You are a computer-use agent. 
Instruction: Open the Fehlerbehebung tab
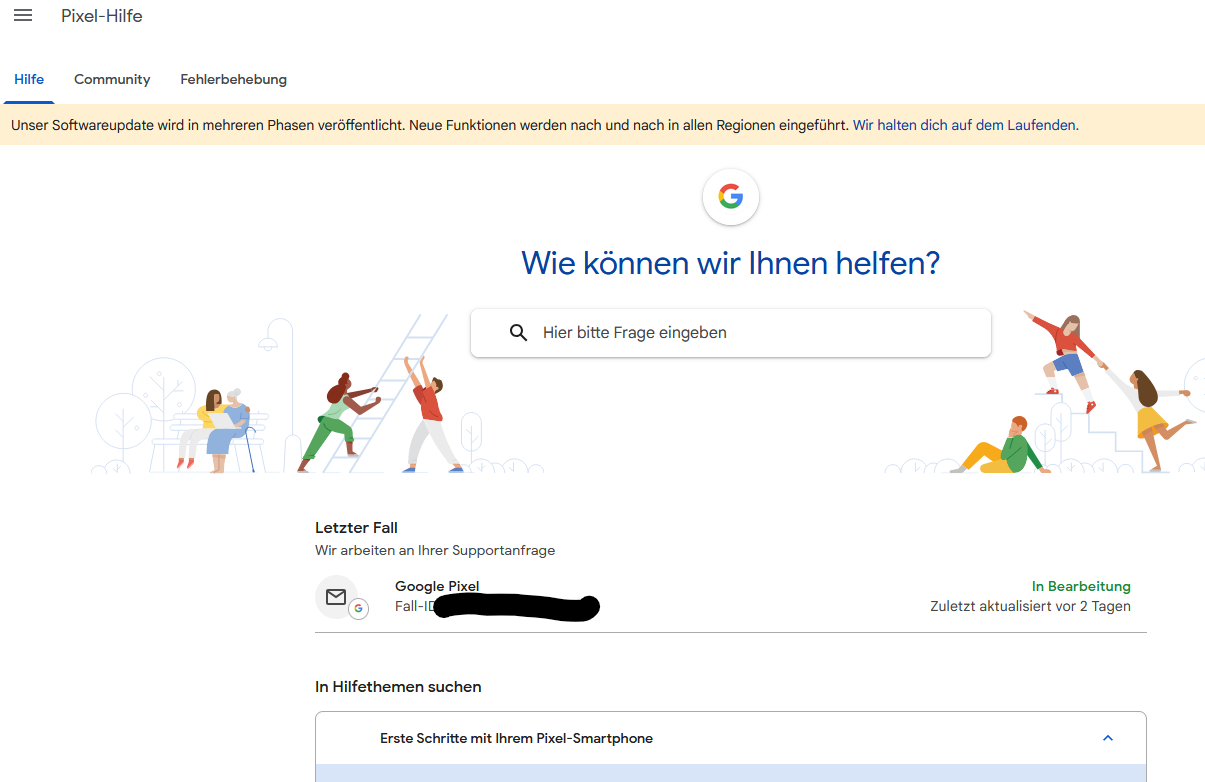(233, 79)
